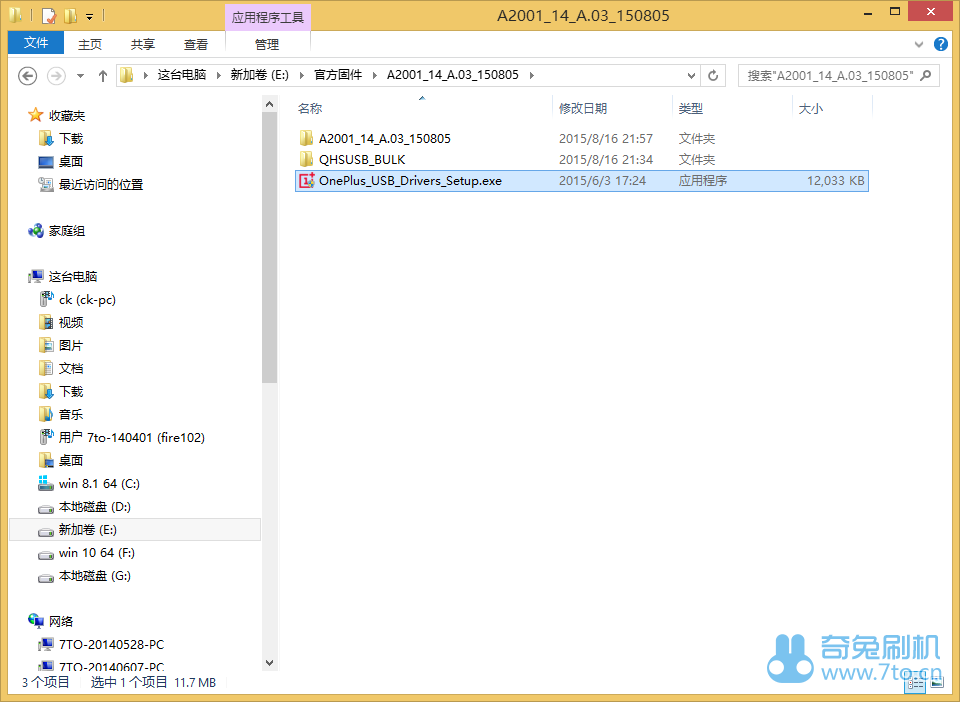Open the Customize Quick Access Toolbar dropdown
The height and width of the screenshot is (702, 960).
(89, 17)
